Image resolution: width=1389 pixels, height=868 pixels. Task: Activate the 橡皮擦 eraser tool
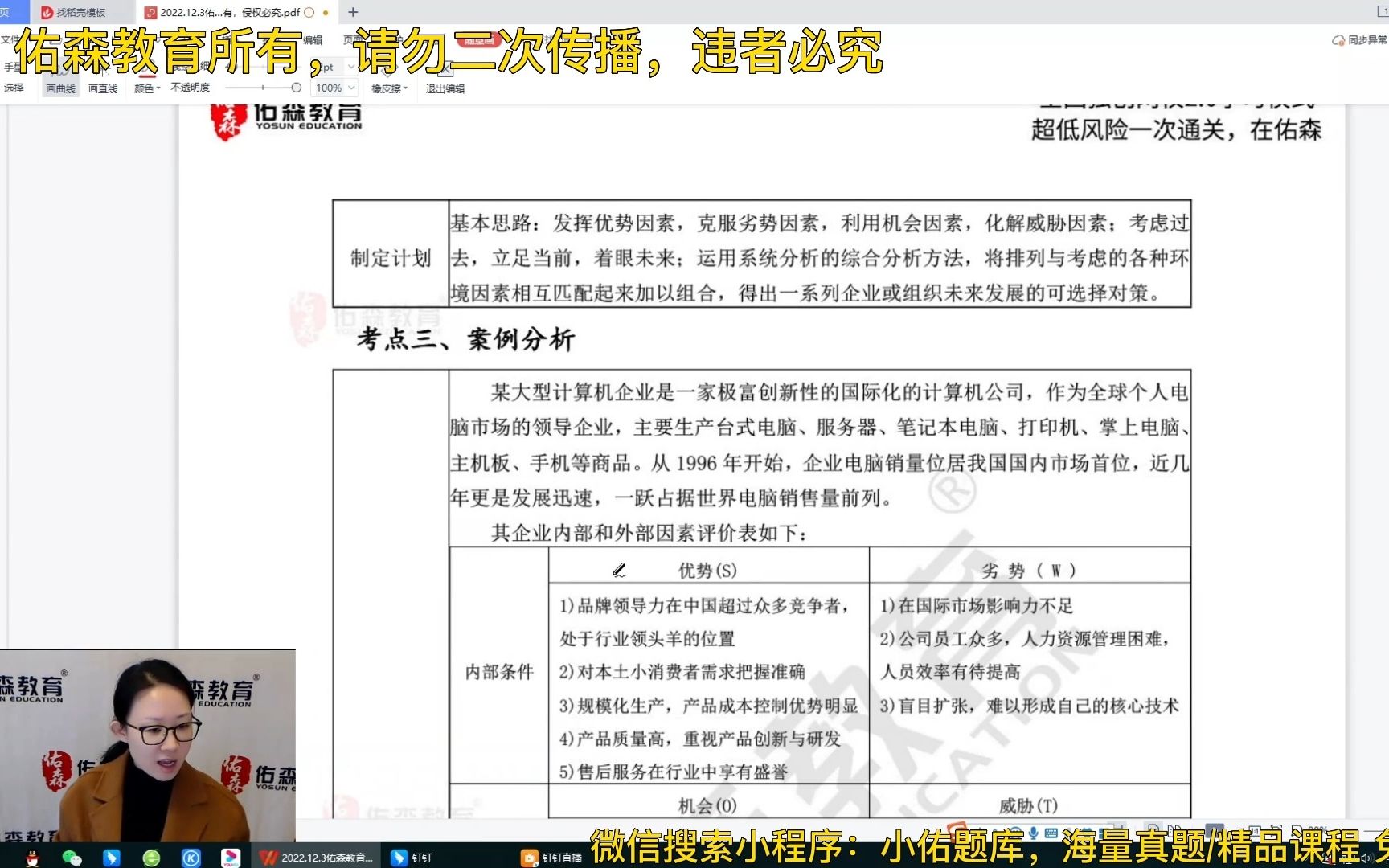(x=387, y=88)
